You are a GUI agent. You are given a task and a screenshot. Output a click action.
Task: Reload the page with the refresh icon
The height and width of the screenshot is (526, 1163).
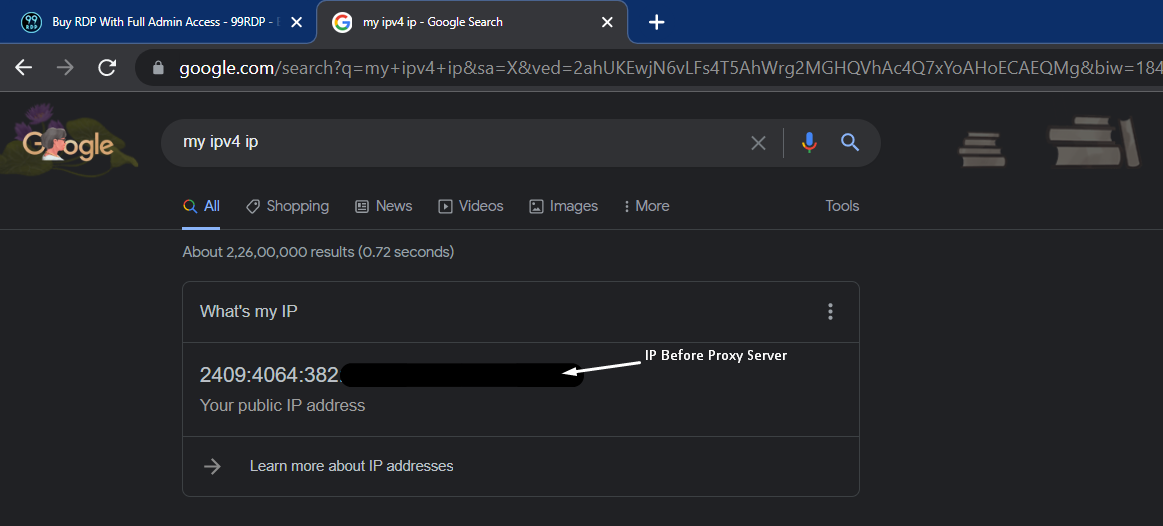[x=107, y=68]
